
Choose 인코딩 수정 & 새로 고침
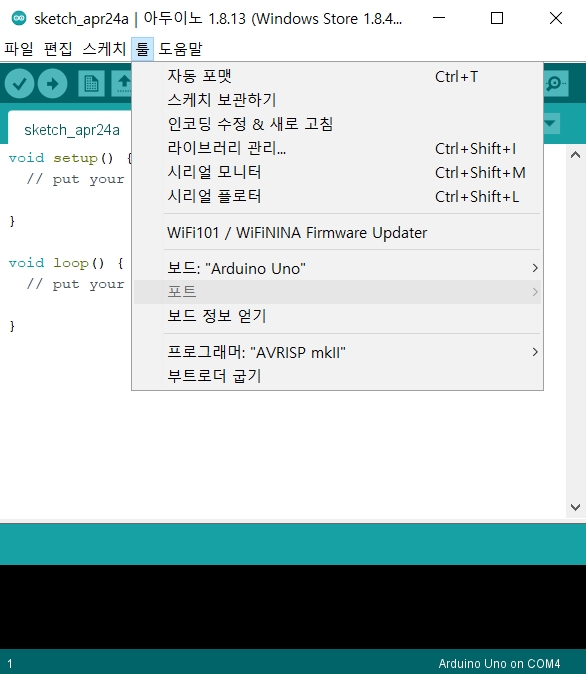tap(337, 124)
